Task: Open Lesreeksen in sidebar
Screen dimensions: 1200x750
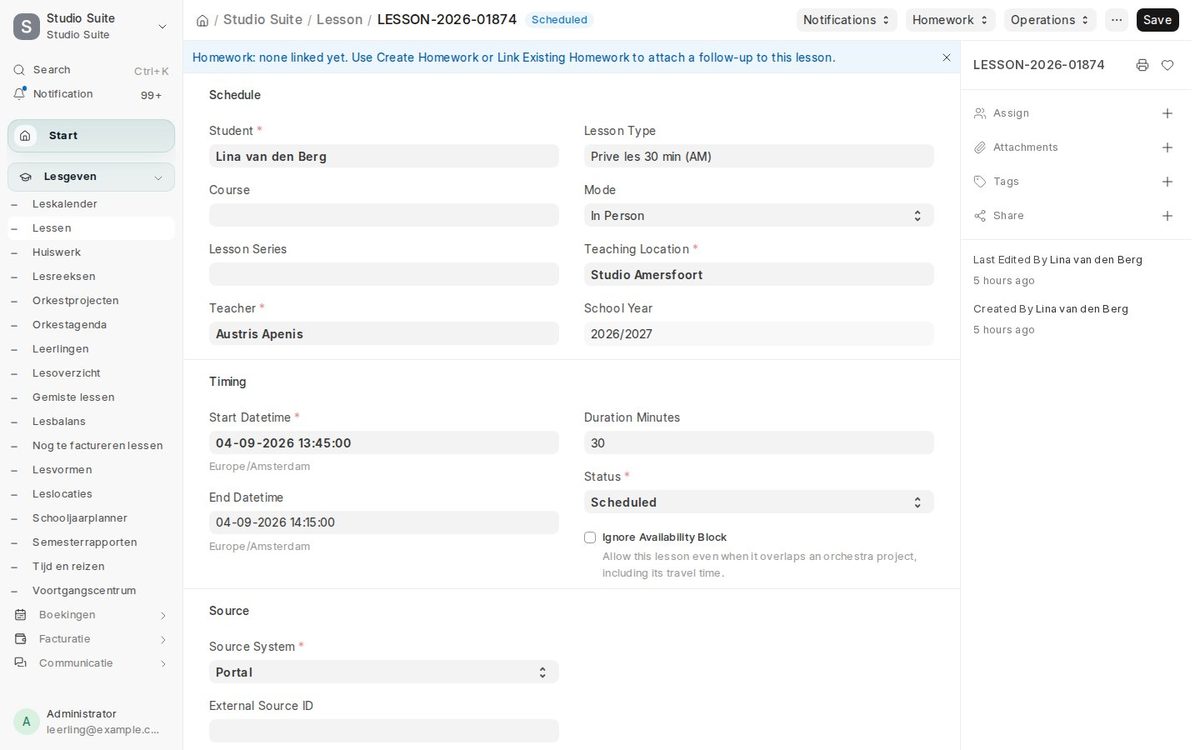Action: tap(64, 277)
